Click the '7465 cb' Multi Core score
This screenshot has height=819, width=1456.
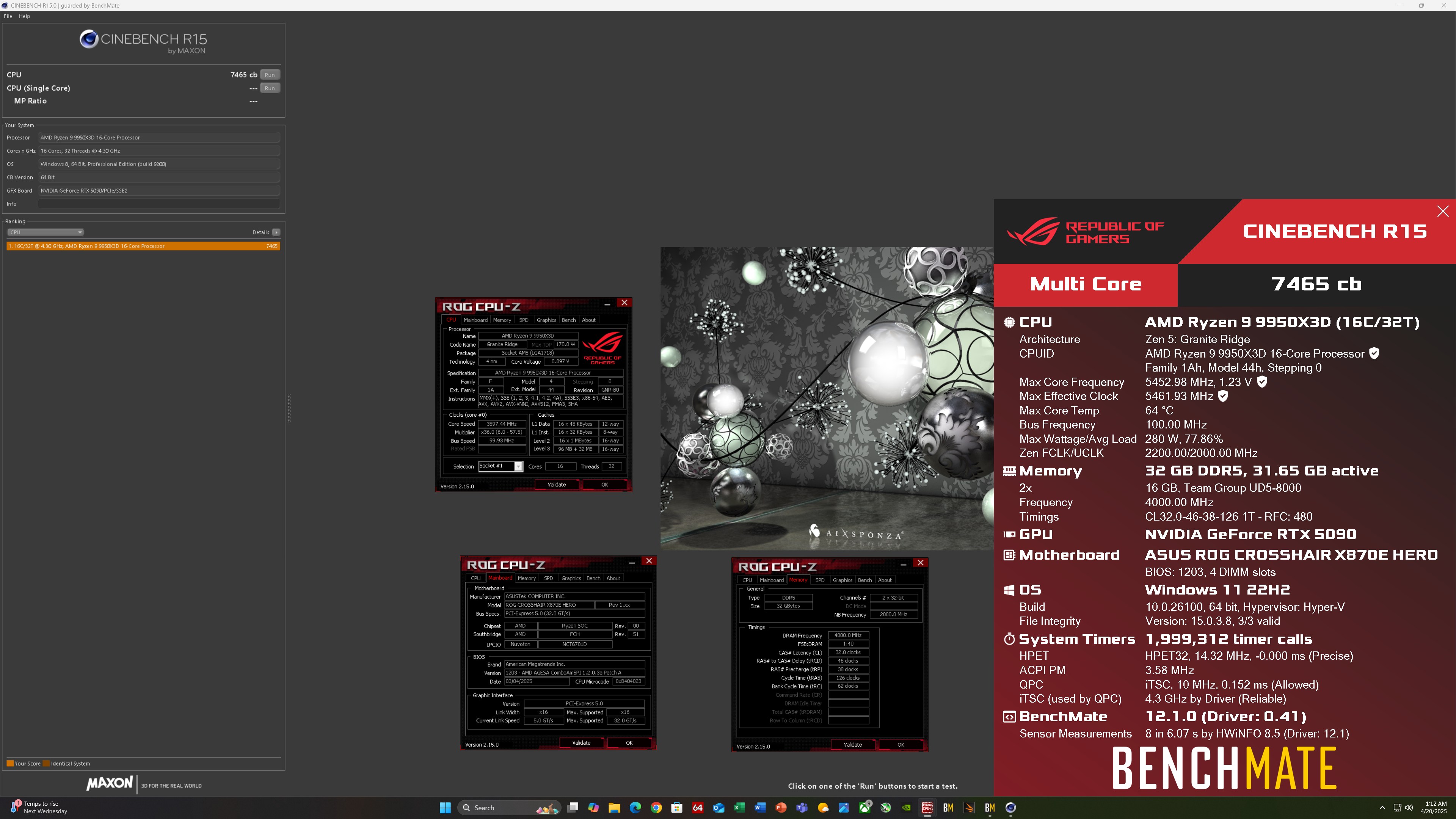1316,284
